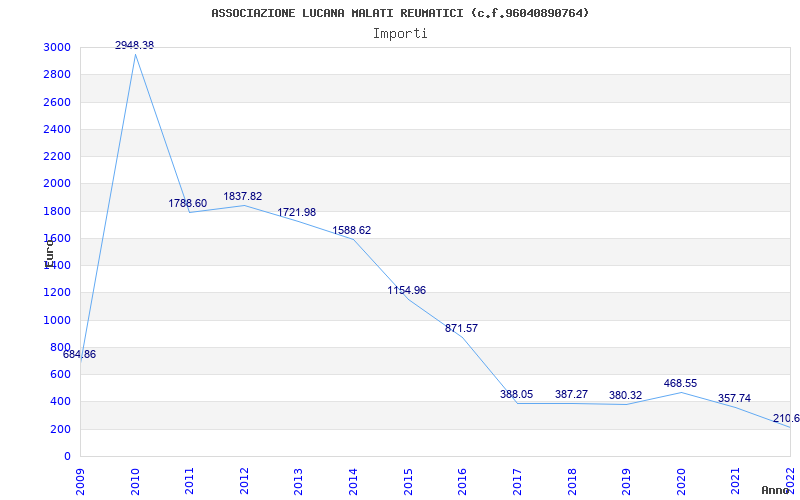Select the 1588.62 data label
This screenshot has width=800, height=500.
coord(352,231)
